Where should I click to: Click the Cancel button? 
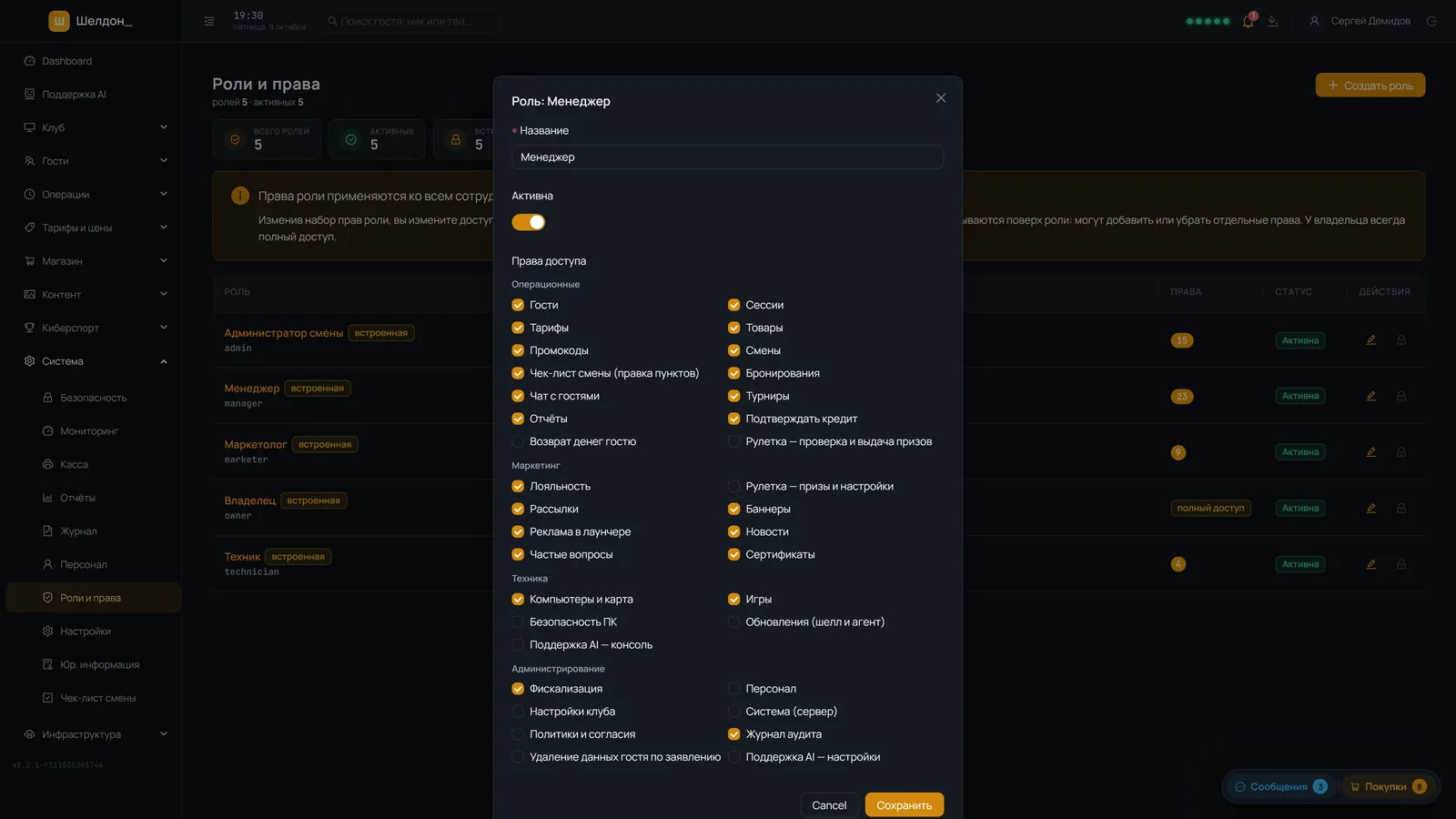coord(829,805)
